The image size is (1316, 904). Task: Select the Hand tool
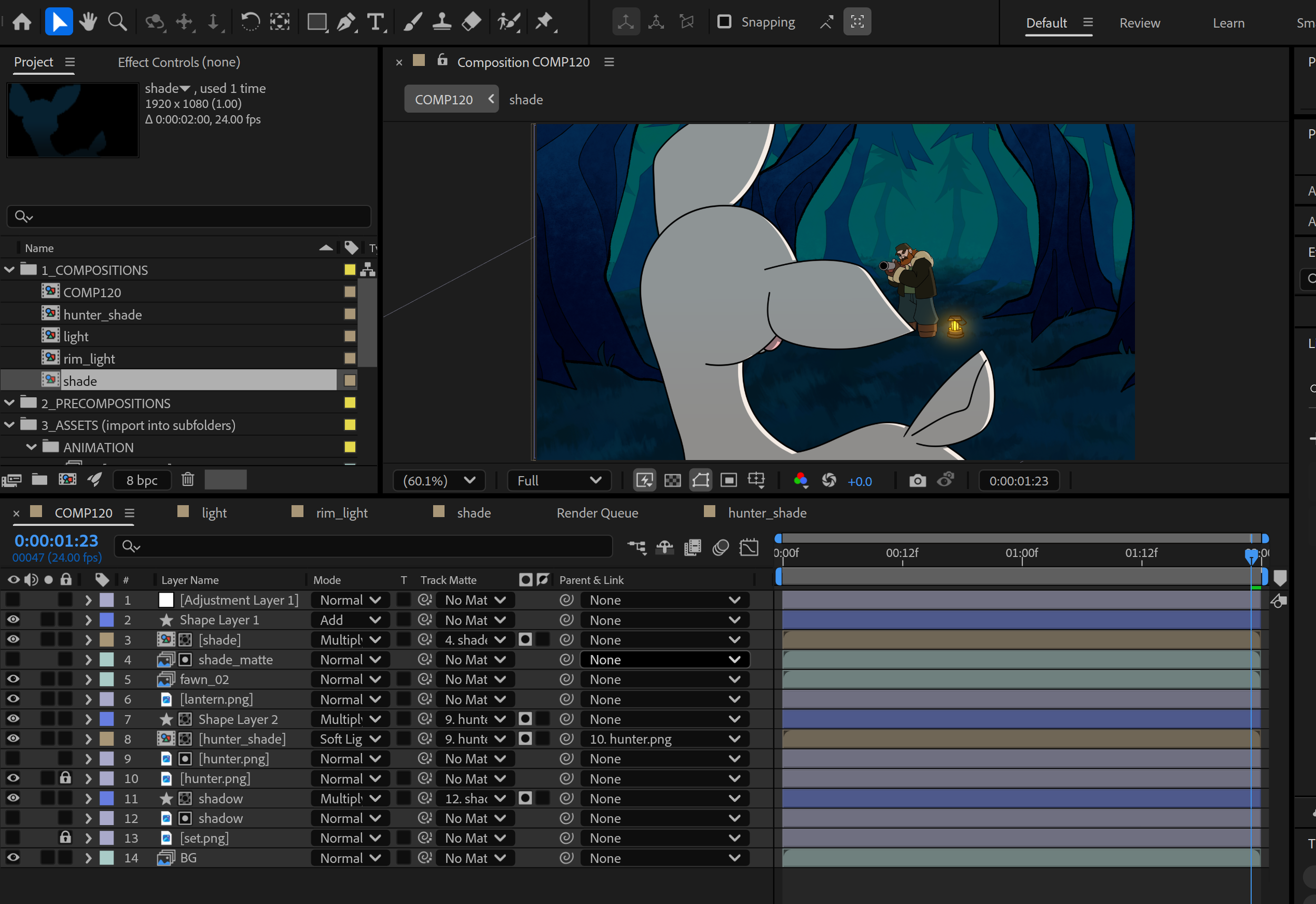tap(88, 22)
